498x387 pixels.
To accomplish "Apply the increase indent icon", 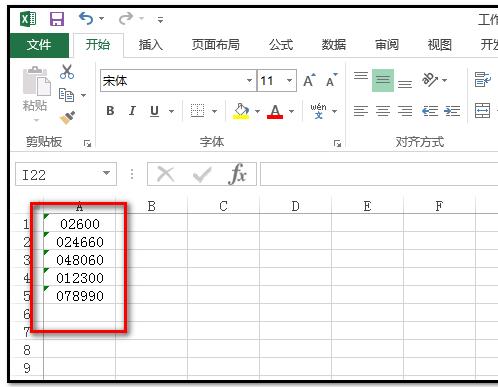I will click(x=452, y=111).
